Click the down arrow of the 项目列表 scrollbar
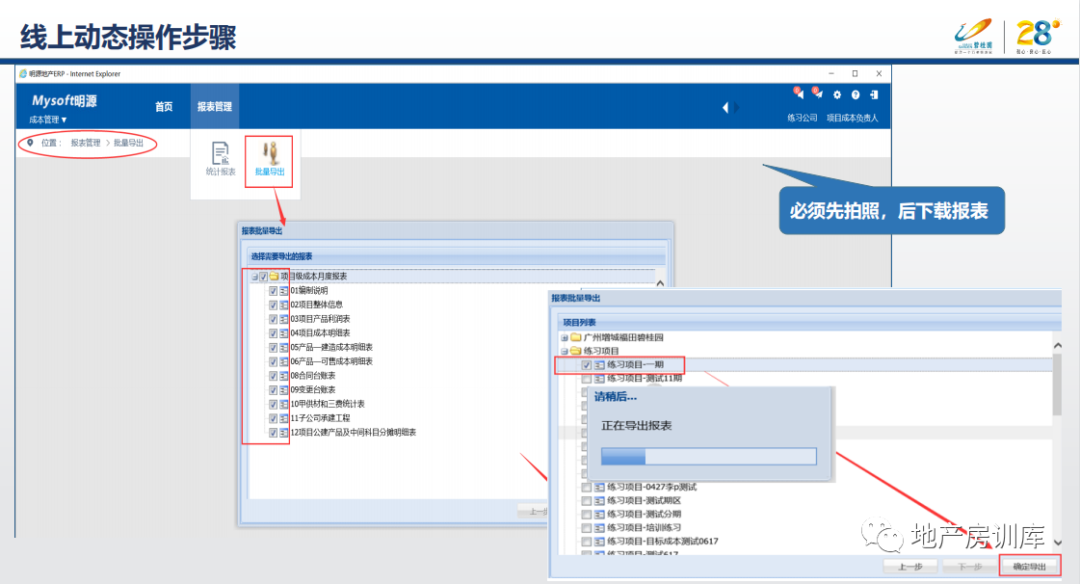 [x=1057, y=543]
